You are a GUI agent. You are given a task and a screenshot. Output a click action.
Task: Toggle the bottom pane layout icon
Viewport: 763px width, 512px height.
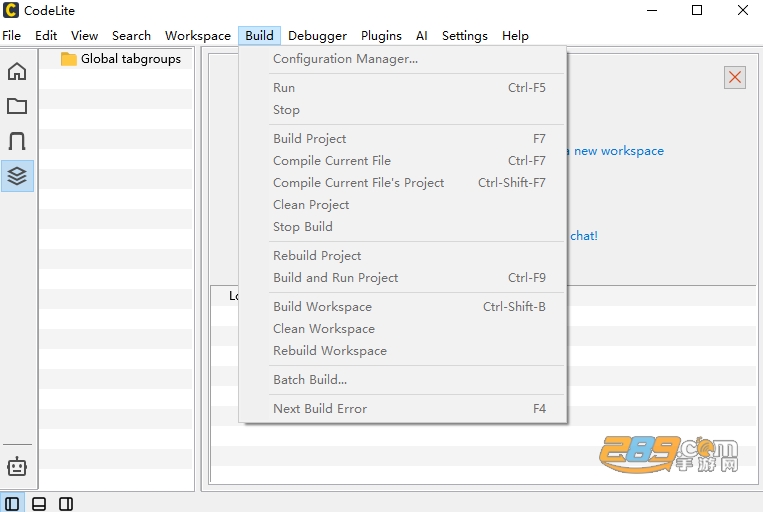click(x=39, y=504)
